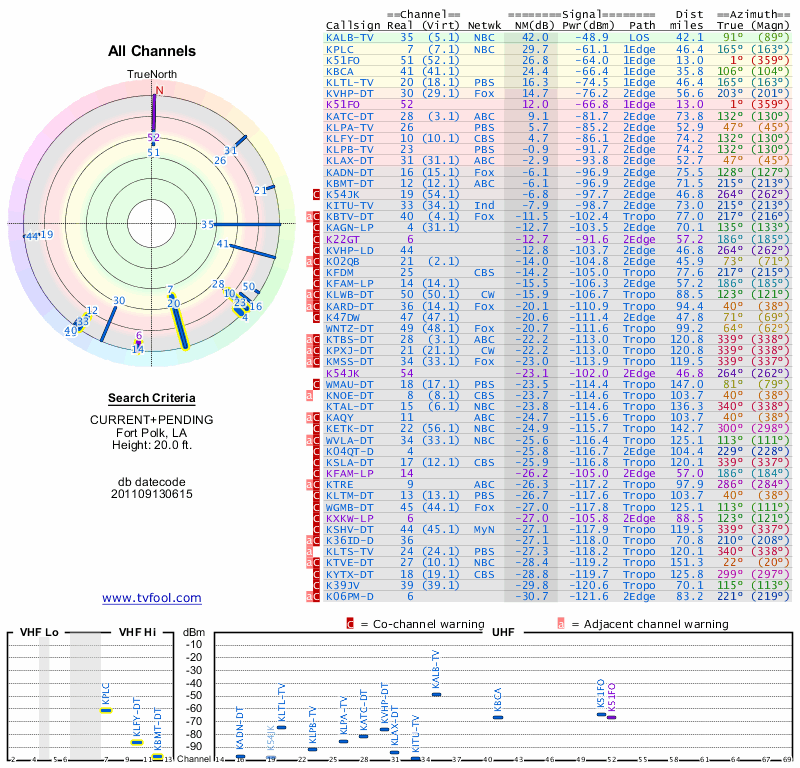Click the red N north marker on radar
800x768 pixels.
159,90
